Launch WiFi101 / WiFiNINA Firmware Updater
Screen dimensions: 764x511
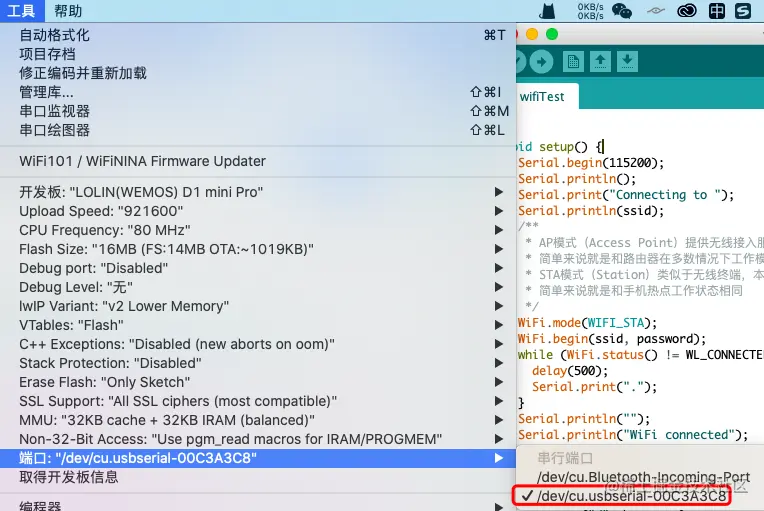pos(258,161)
